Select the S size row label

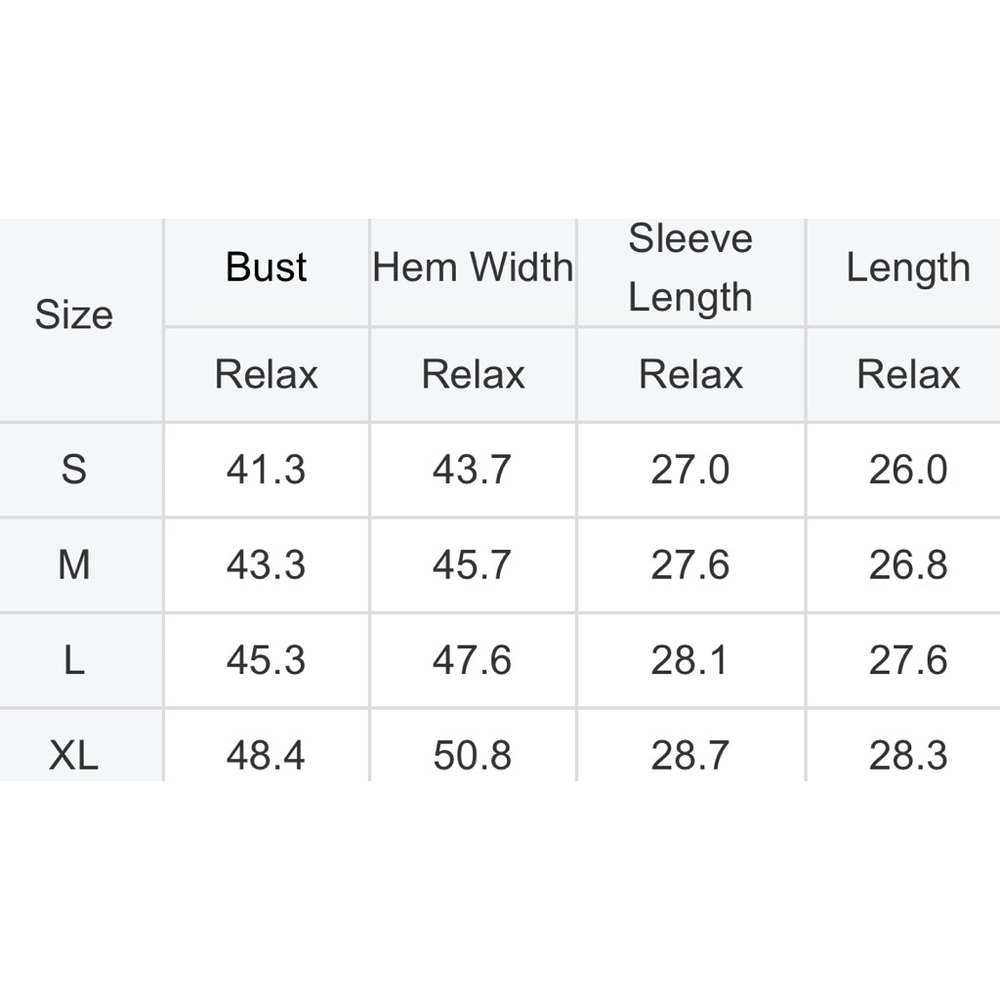pos(74,469)
